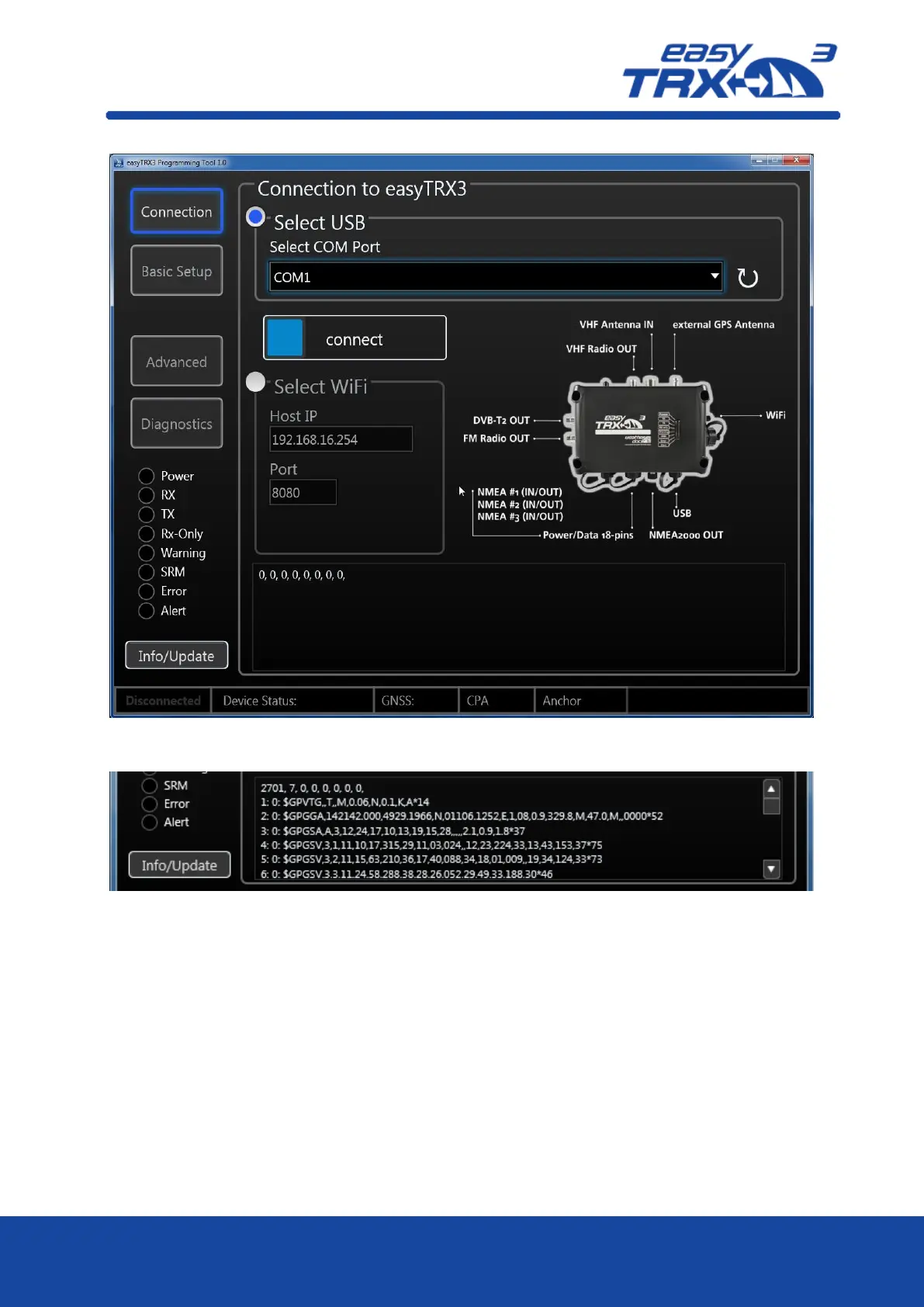Edit the Host IP field 192.168.16.254
Screen dimensions: 924x1307
tap(341, 439)
